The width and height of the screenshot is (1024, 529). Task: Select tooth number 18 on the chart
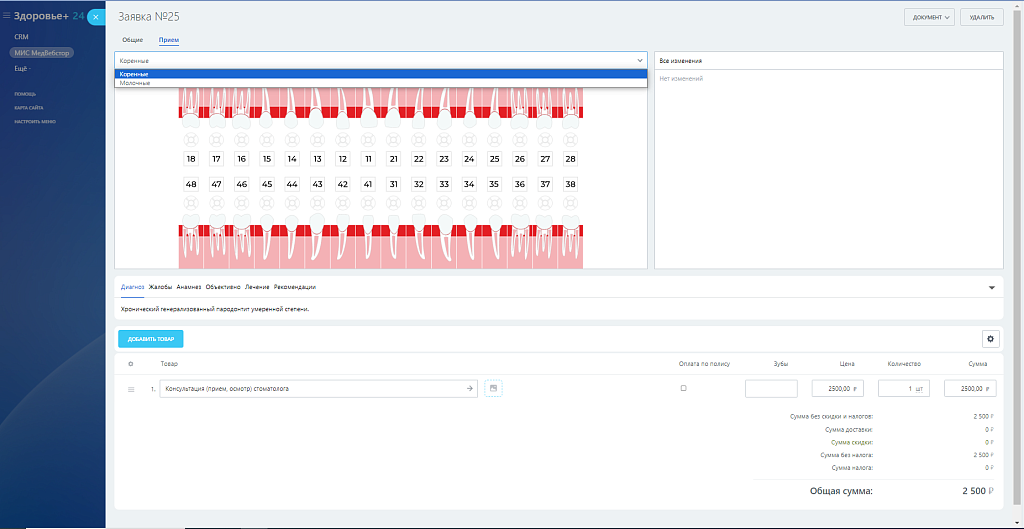pyautogui.click(x=191, y=159)
